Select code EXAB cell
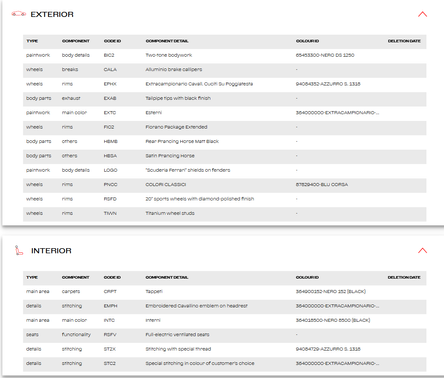This screenshot has width=444, height=378. click(110, 98)
